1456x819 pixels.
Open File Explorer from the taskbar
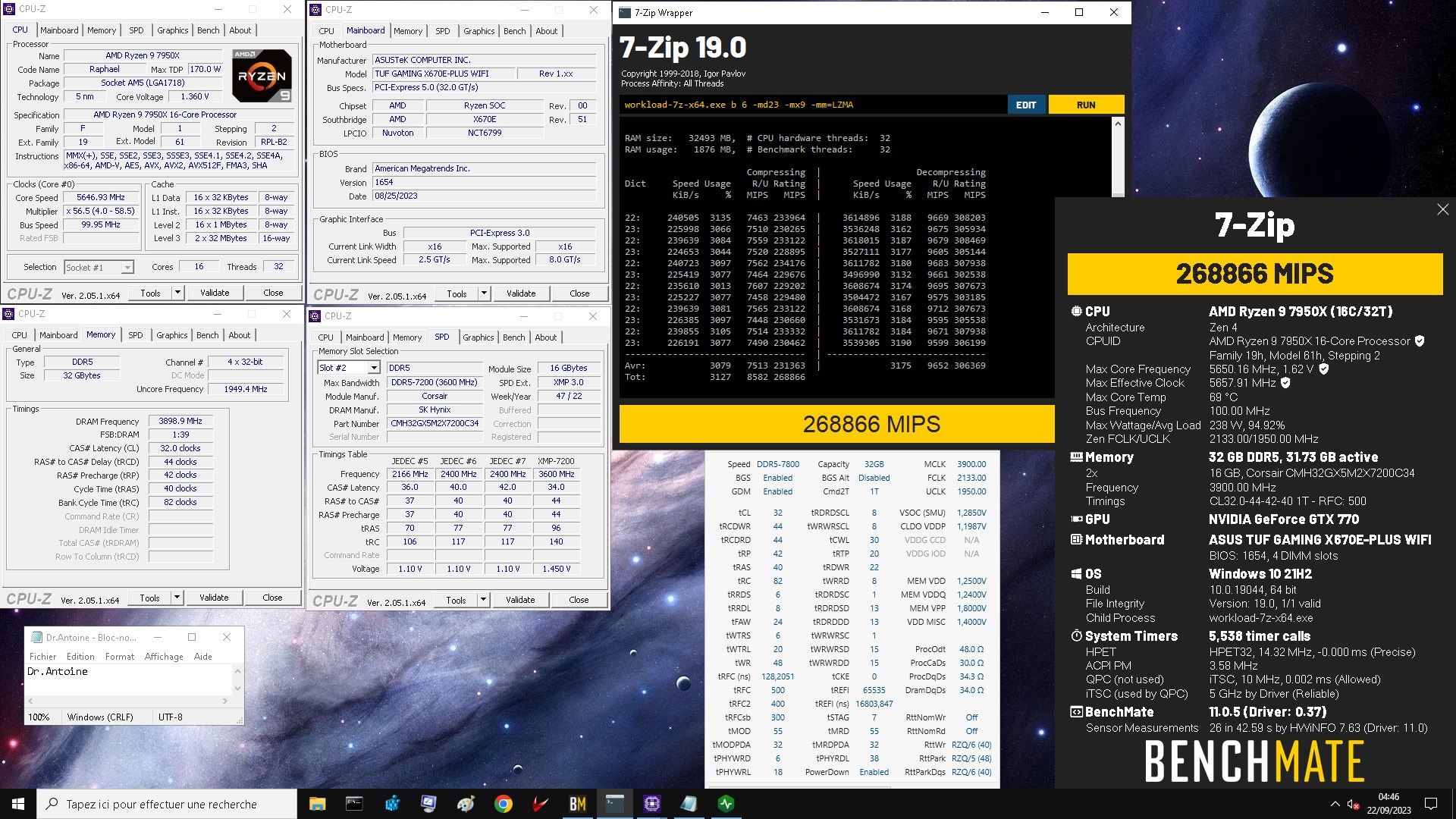pyautogui.click(x=317, y=804)
